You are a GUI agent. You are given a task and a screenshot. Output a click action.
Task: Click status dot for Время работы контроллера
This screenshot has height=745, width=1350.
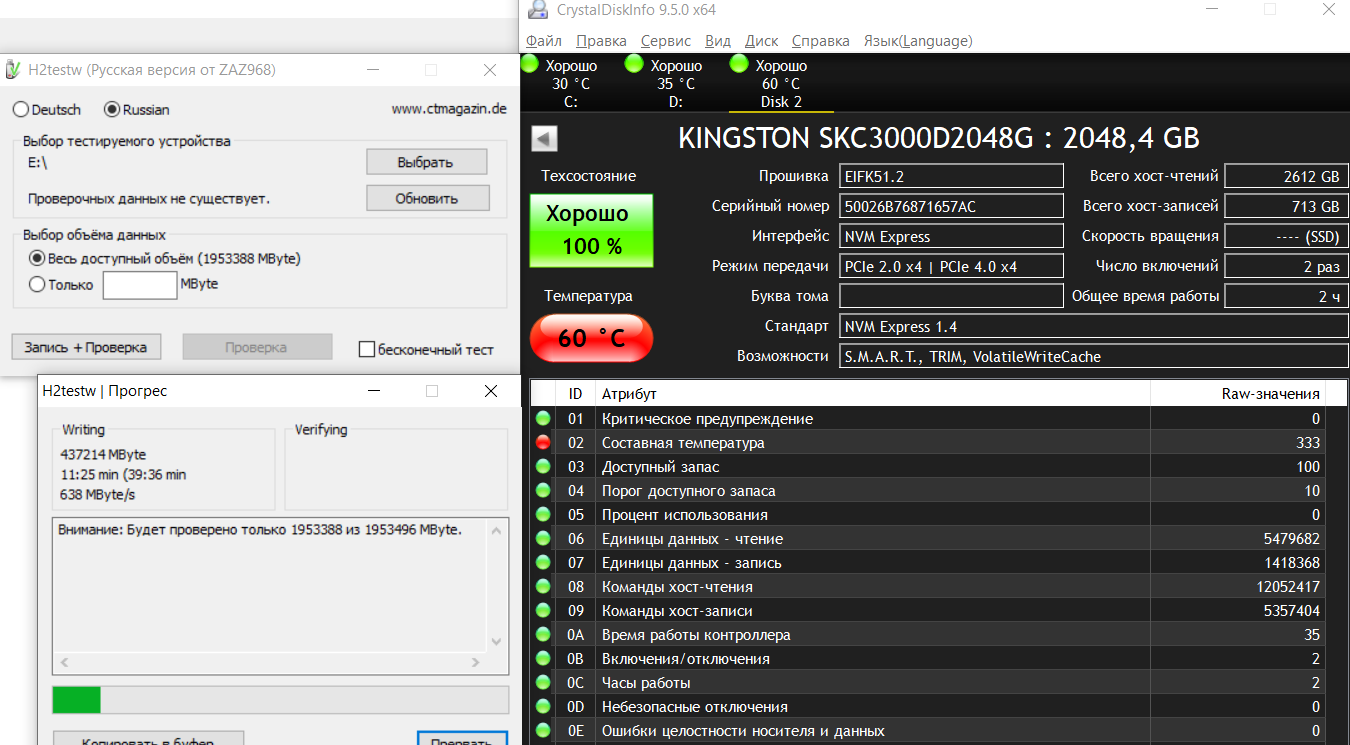(543, 635)
